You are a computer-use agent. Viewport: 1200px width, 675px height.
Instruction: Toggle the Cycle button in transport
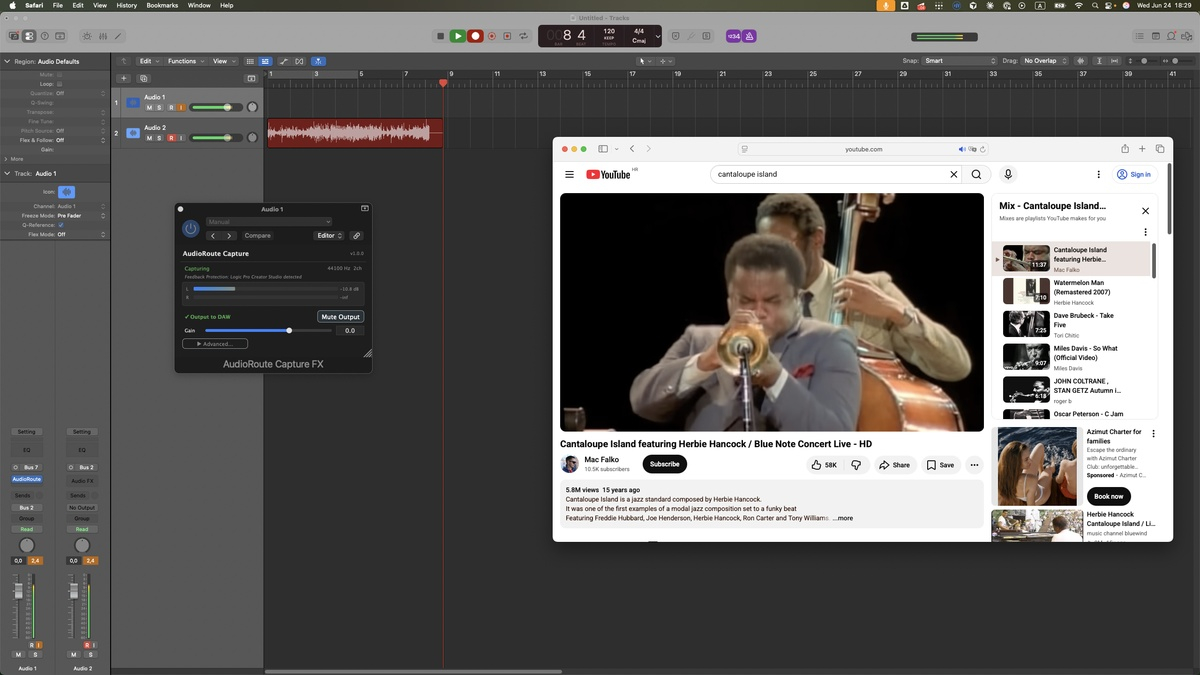[523, 36]
